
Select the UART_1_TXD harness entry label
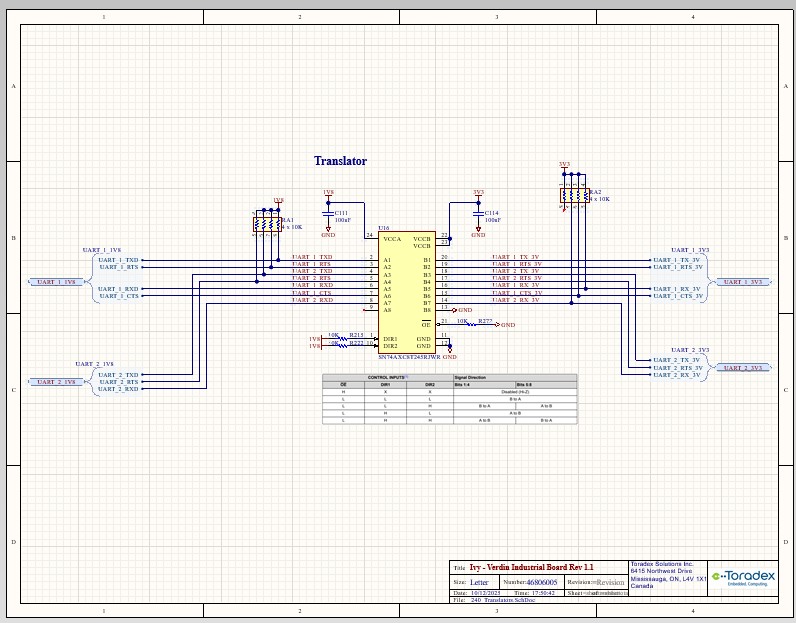pos(119,259)
